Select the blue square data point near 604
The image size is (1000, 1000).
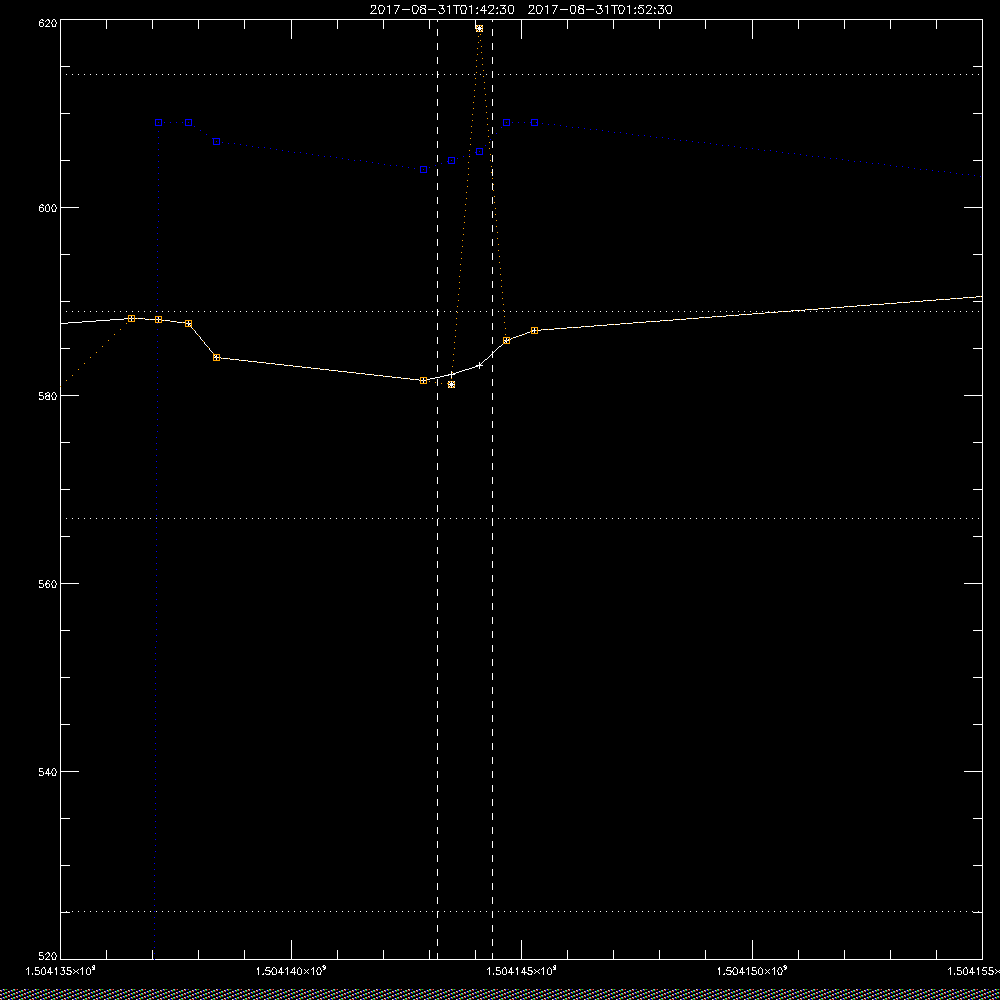click(423, 170)
